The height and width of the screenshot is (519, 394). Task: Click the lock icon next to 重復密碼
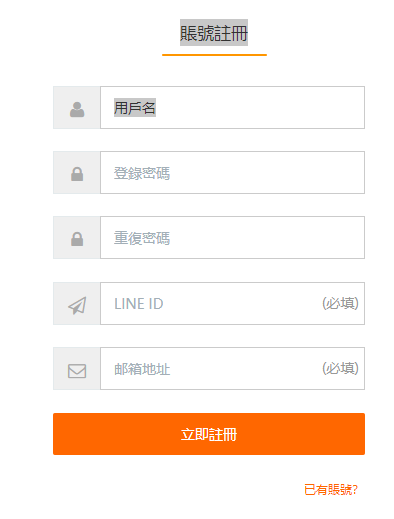coord(77,239)
